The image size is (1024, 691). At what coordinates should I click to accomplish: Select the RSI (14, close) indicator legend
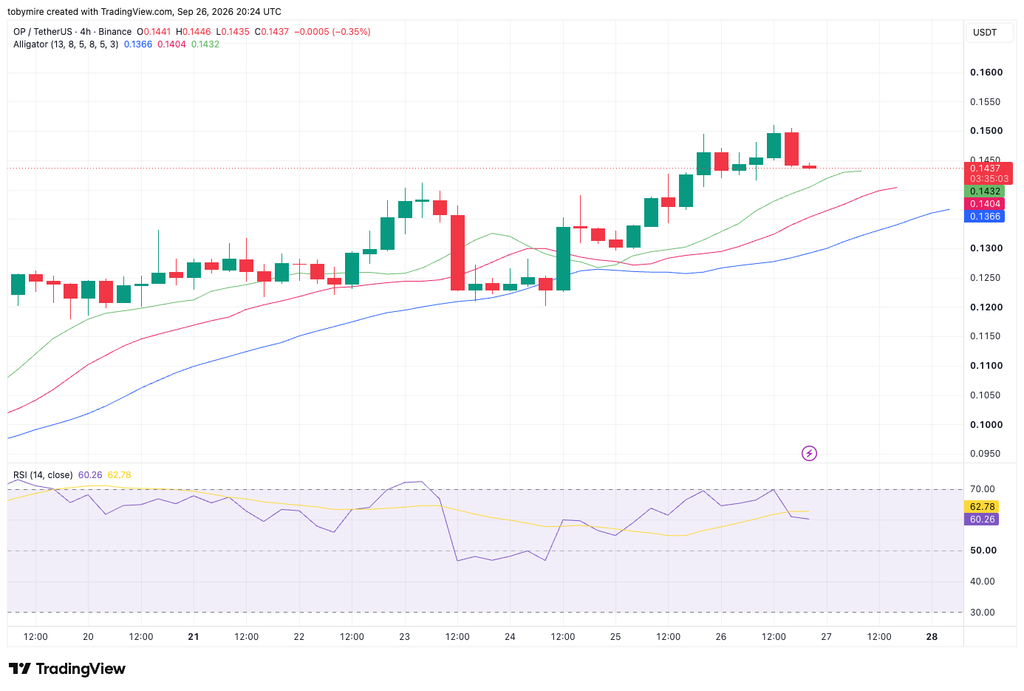(x=43, y=475)
